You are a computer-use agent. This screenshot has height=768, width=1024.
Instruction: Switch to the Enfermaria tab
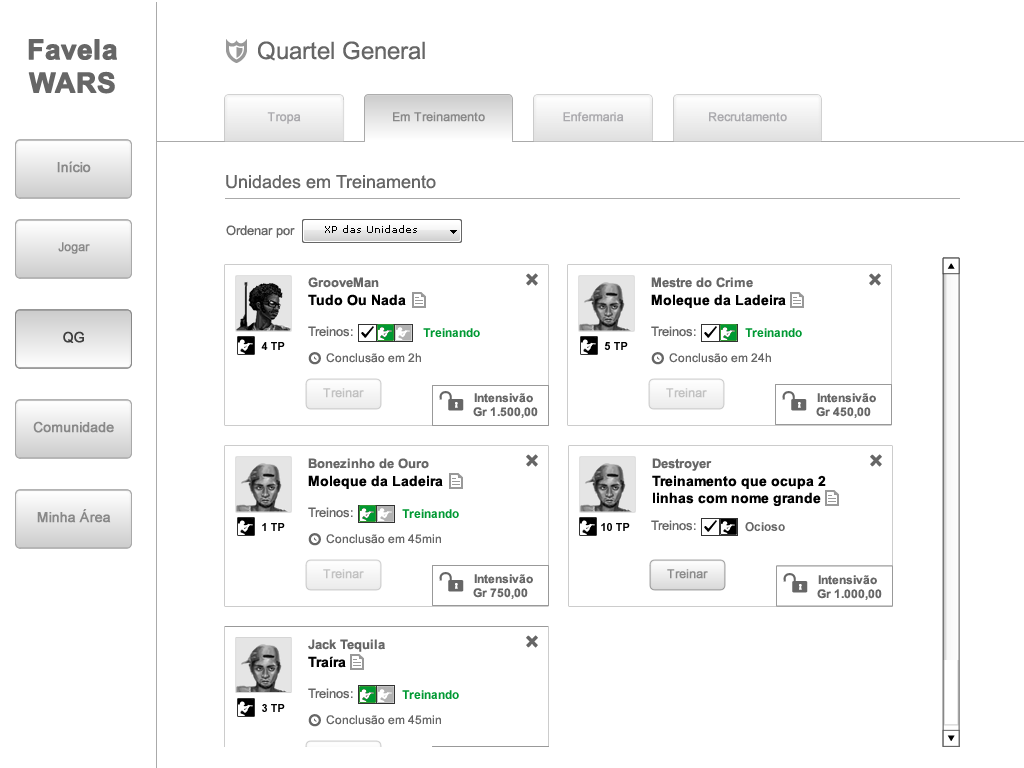pyautogui.click(x=593, y=117)
